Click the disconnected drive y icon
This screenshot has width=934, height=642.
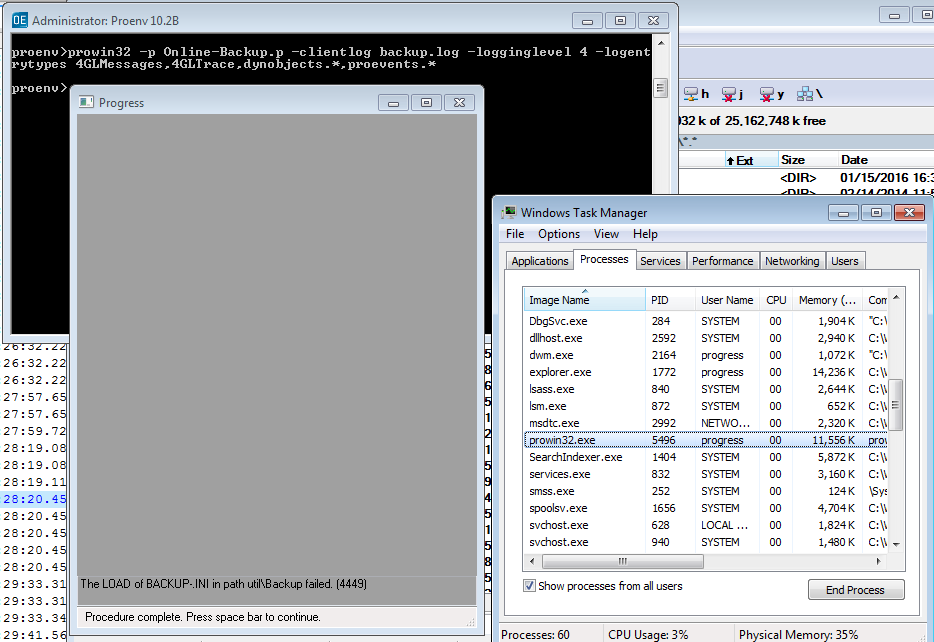[x=767, y=94]
